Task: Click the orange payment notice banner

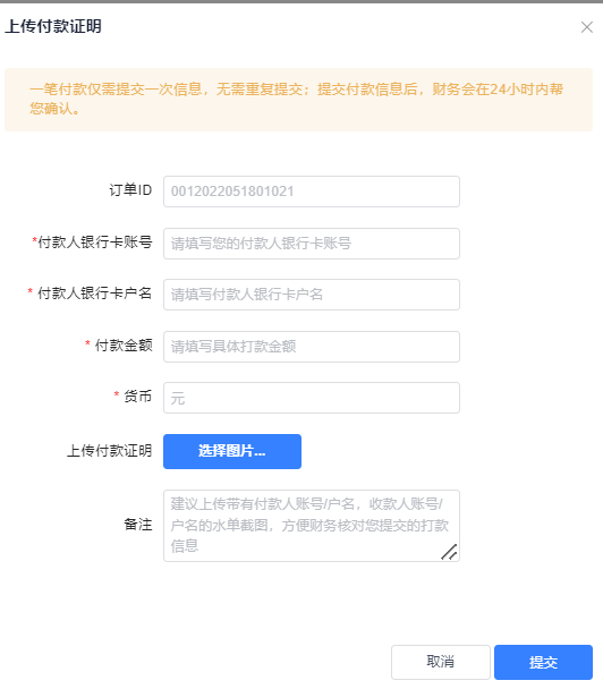Action: pyautogui.click(x=299, y=99)
